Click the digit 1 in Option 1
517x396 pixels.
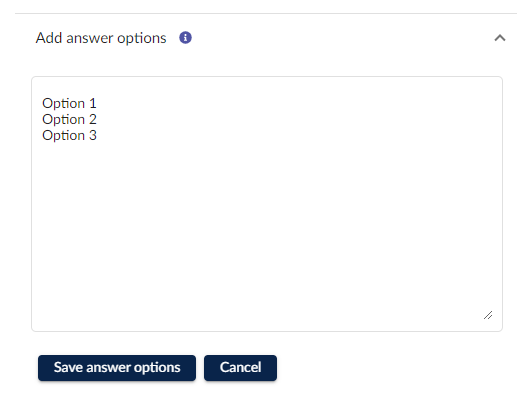[x=93, y=103]
